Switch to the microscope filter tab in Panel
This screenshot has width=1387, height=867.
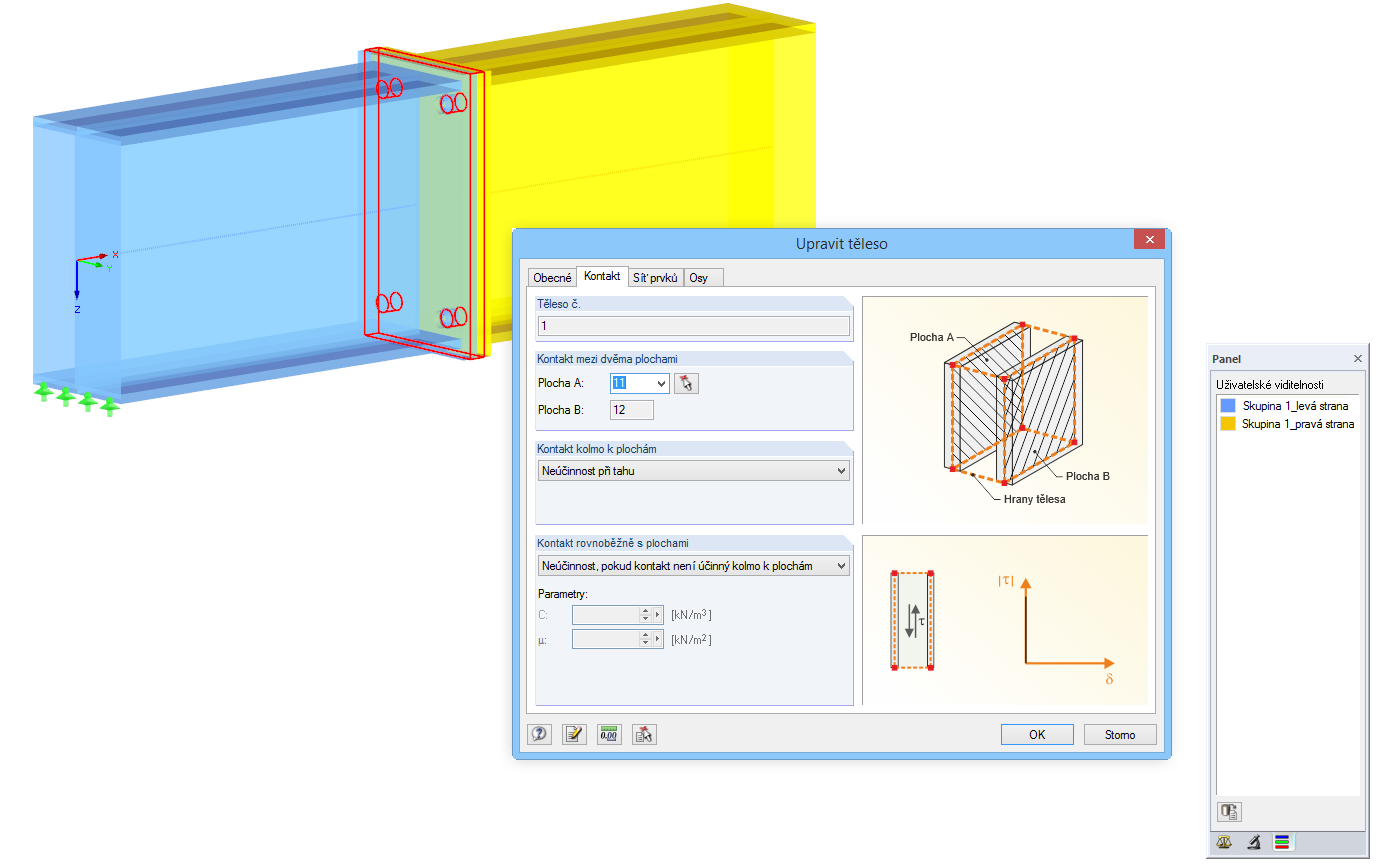click(1254, 843)
